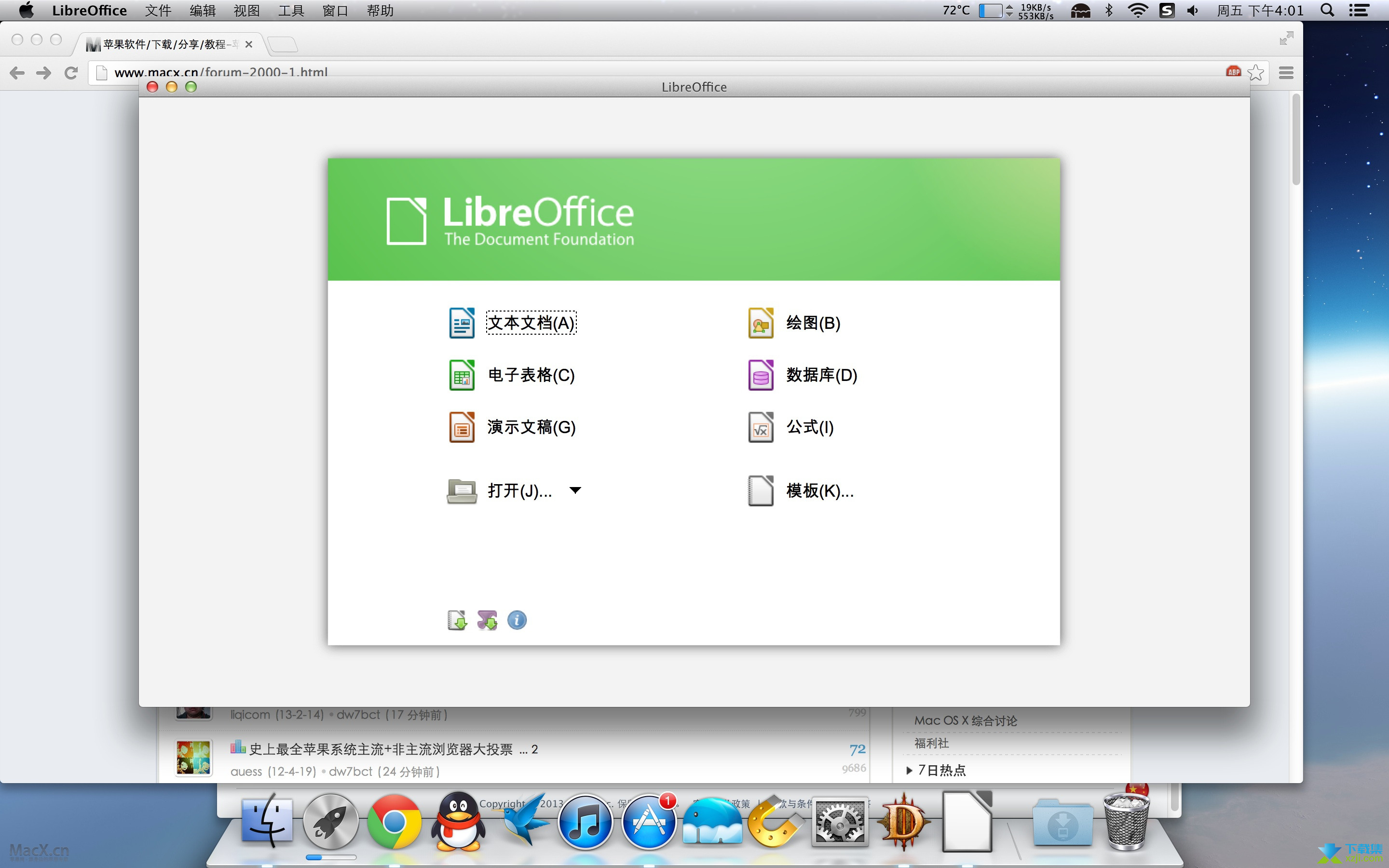Open the 编辑 menu

(202, 10)
